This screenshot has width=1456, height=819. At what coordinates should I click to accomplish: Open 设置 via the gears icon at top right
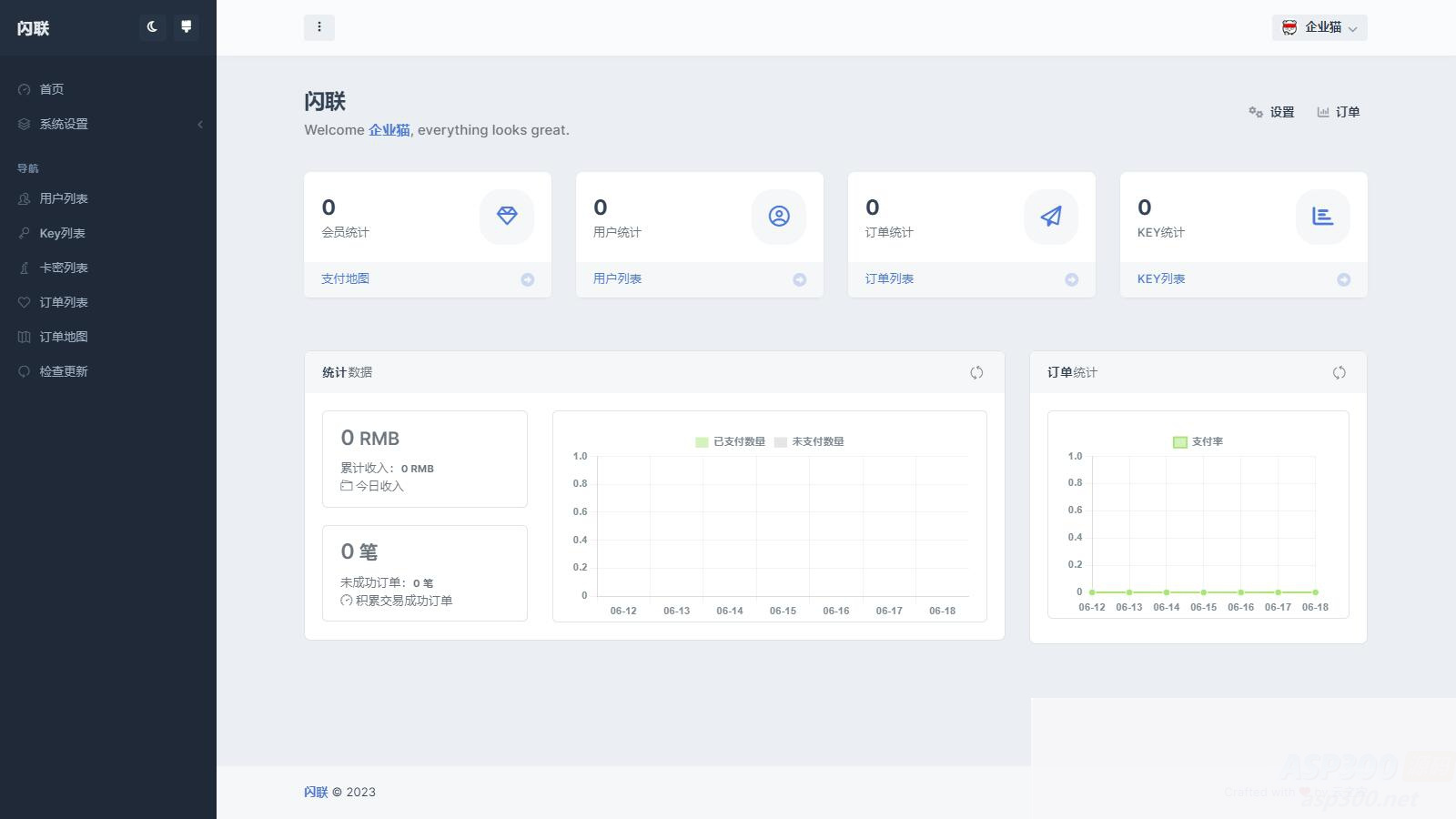[x=1271, y=112]
